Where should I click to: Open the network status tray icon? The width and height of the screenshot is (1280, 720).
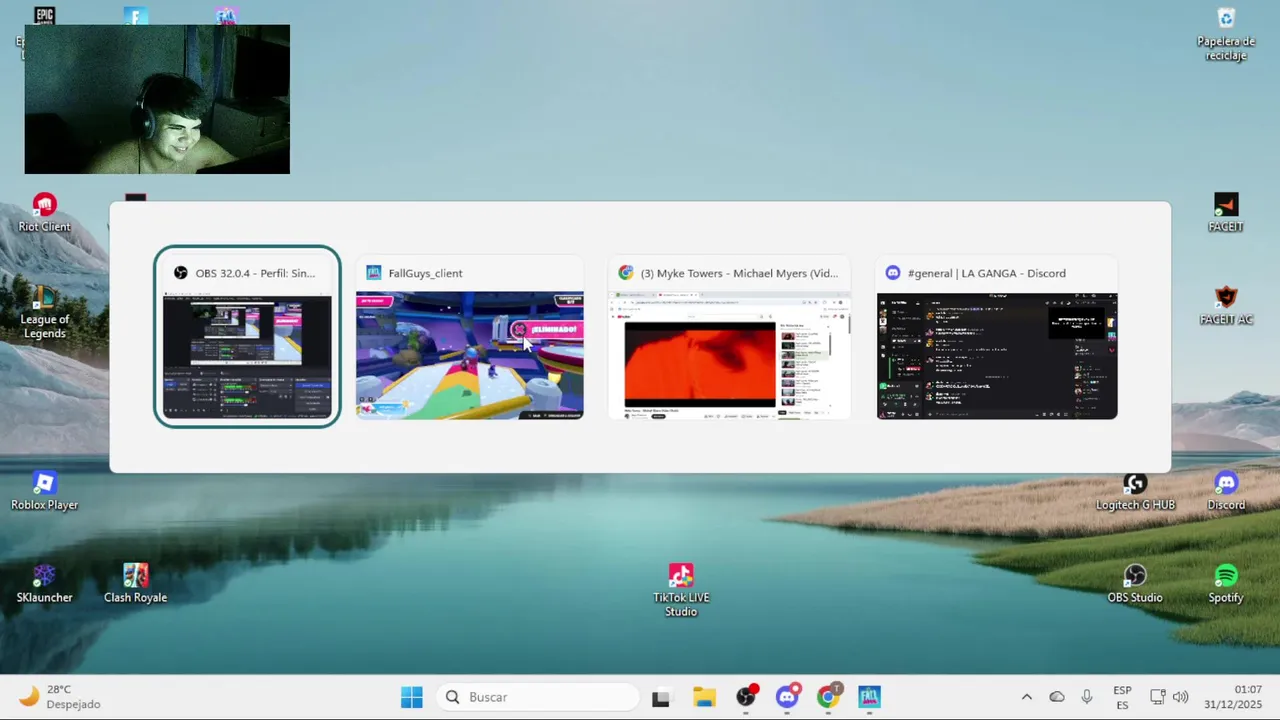(x=1157, y=697)
